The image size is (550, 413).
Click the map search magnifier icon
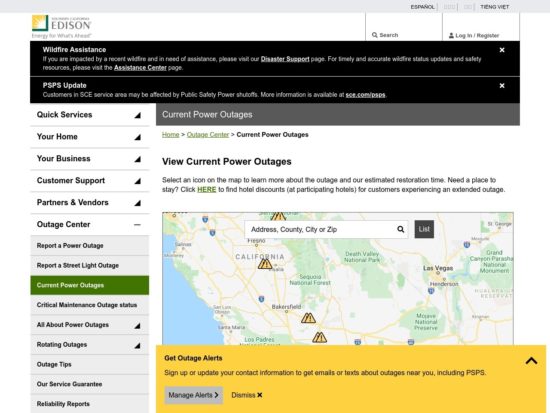[401, 229]
